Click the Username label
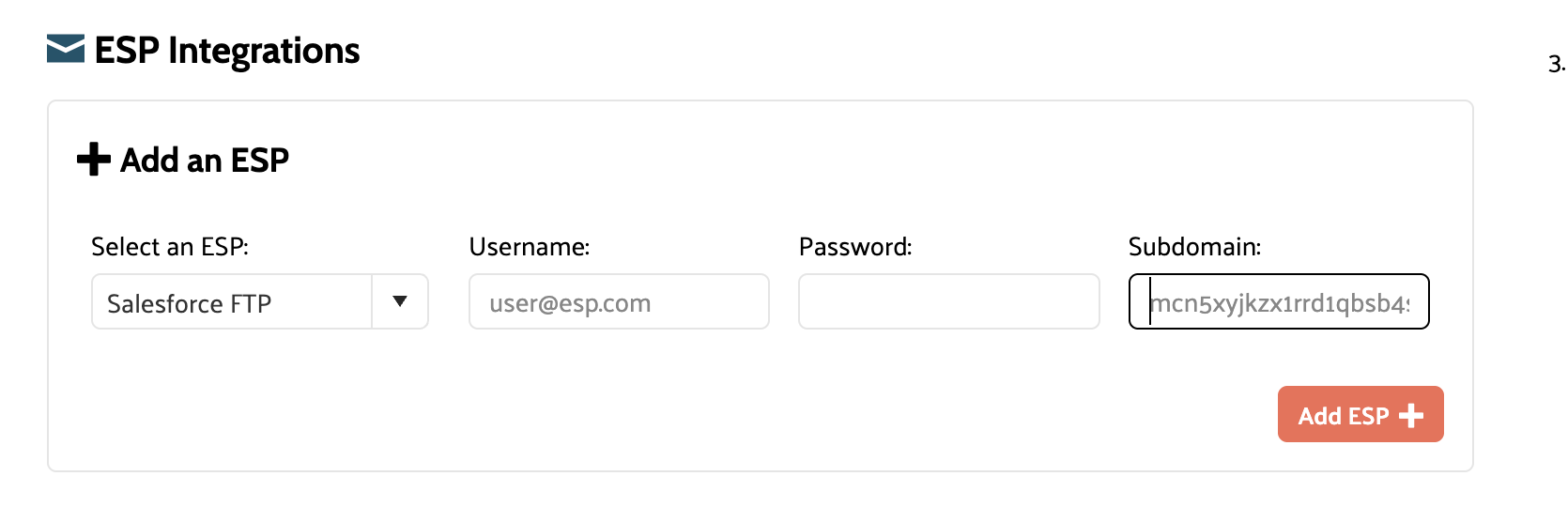The height and width of the screenshot is (507, 1568). click(x=530, y=247)
